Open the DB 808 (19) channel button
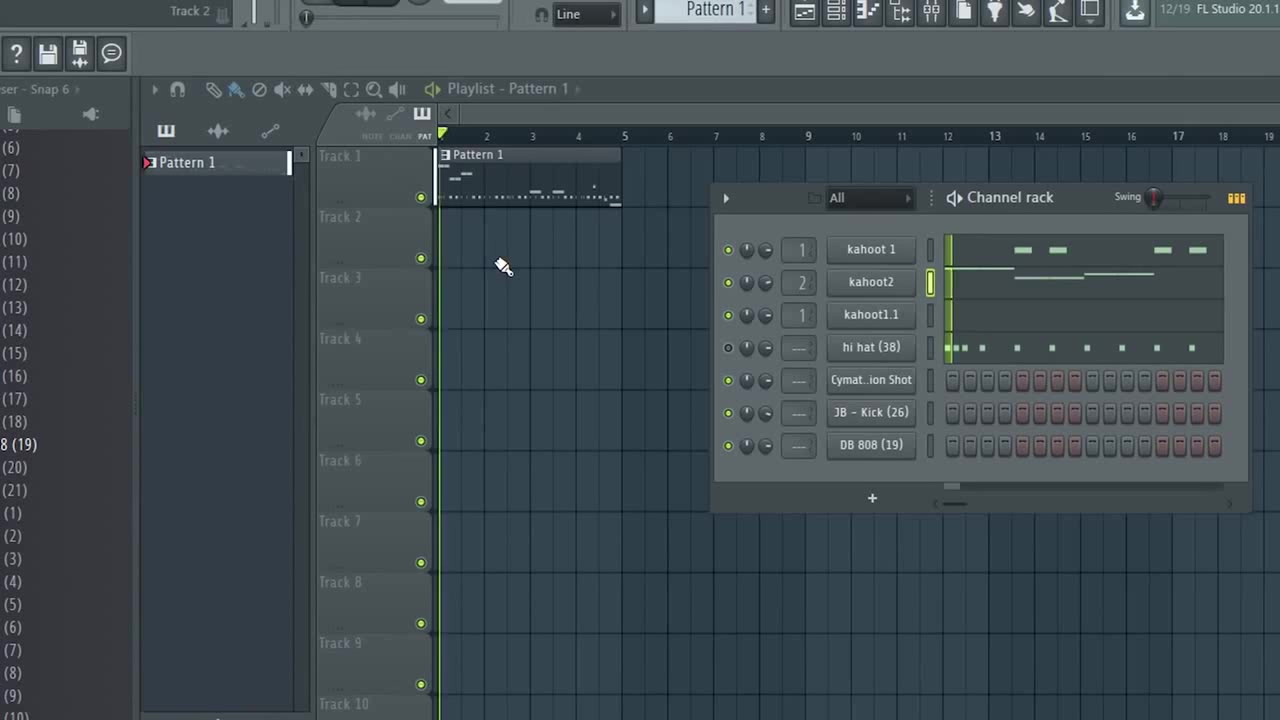This screenshot has width=1280, height=720. (x=871, y=445)
